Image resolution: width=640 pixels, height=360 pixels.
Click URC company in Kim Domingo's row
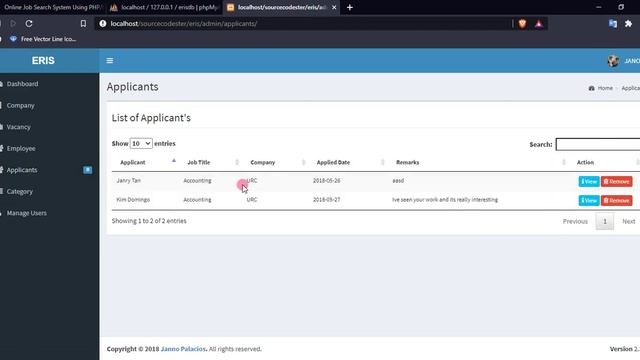252,200
